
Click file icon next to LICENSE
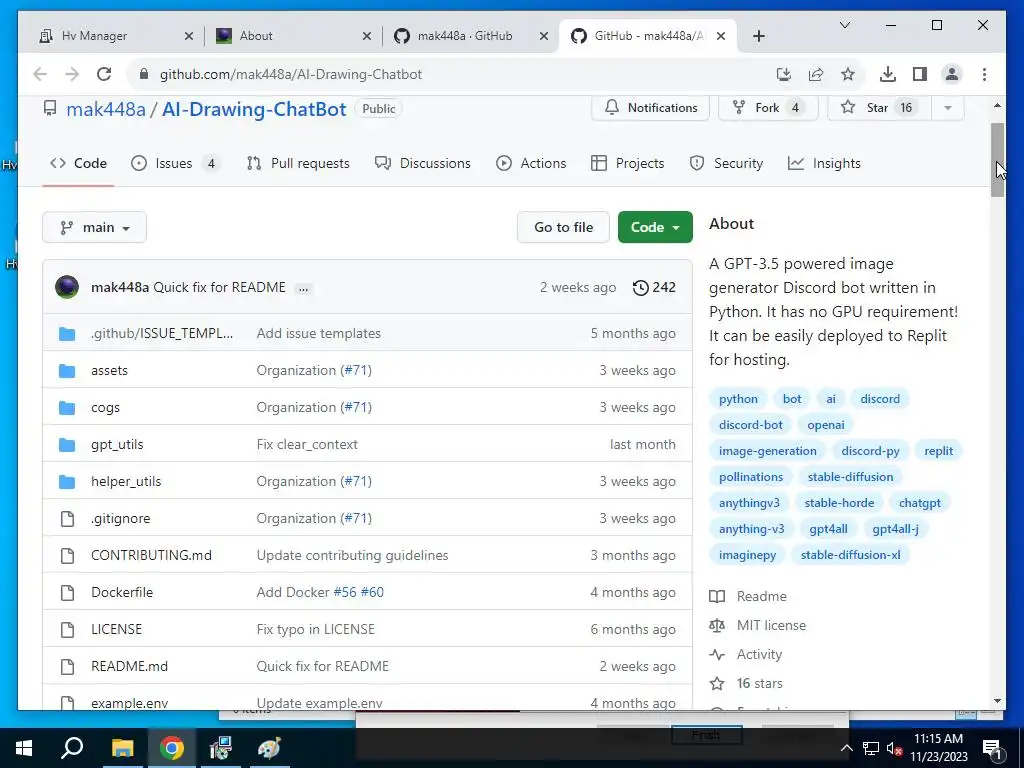point(67,630)
